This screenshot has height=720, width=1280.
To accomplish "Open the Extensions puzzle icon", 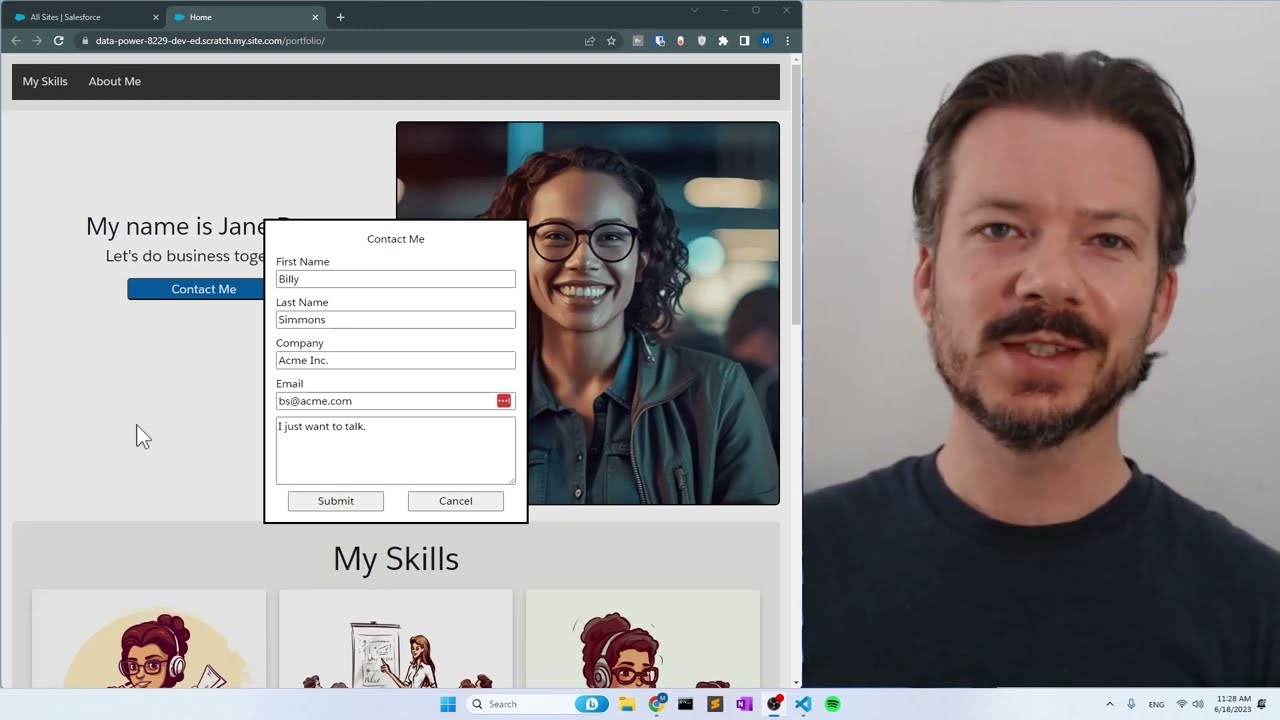I will pyautogui.click(x=723, y=41).
